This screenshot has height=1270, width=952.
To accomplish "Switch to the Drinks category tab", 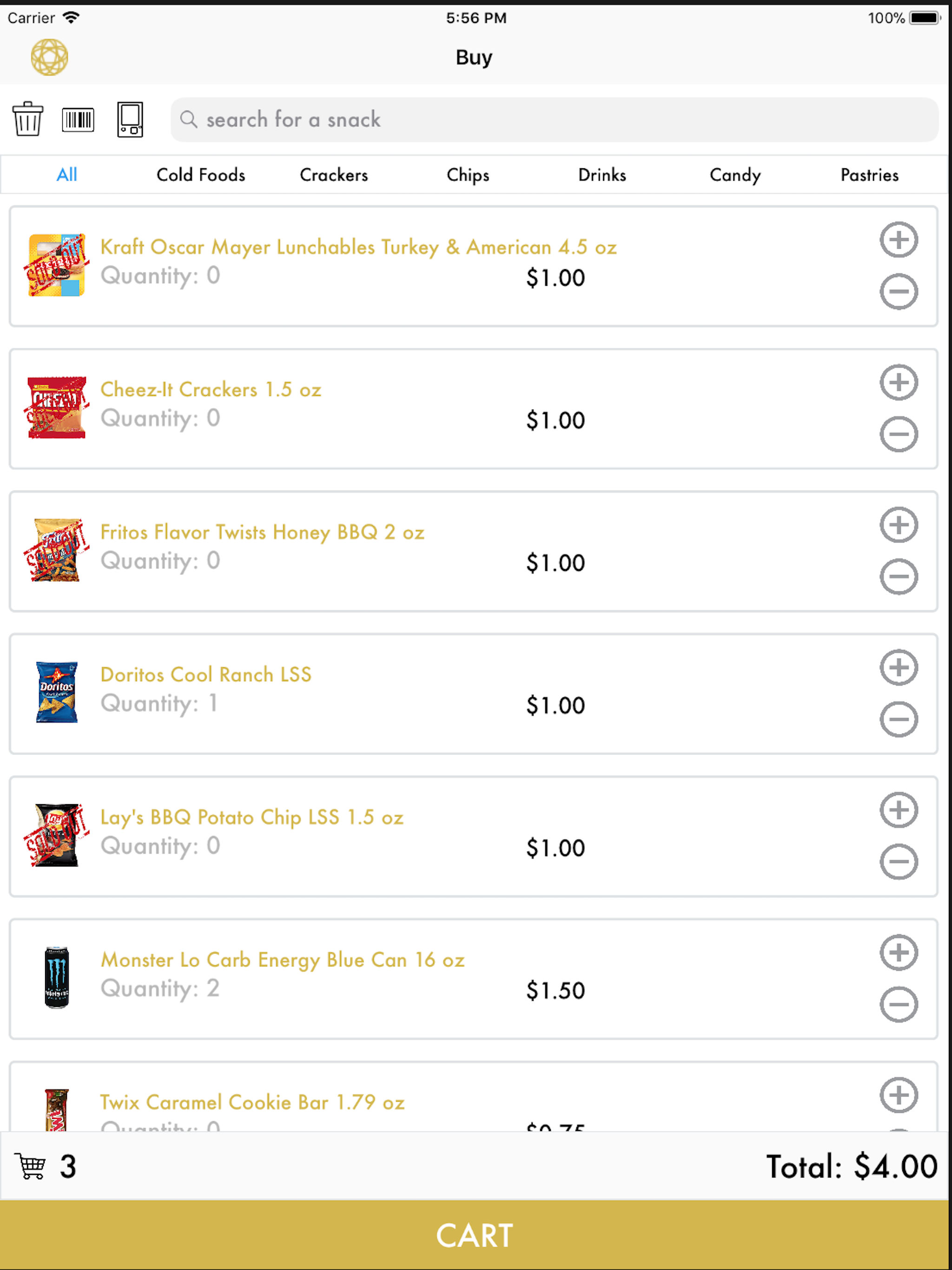I will (602, 174).
